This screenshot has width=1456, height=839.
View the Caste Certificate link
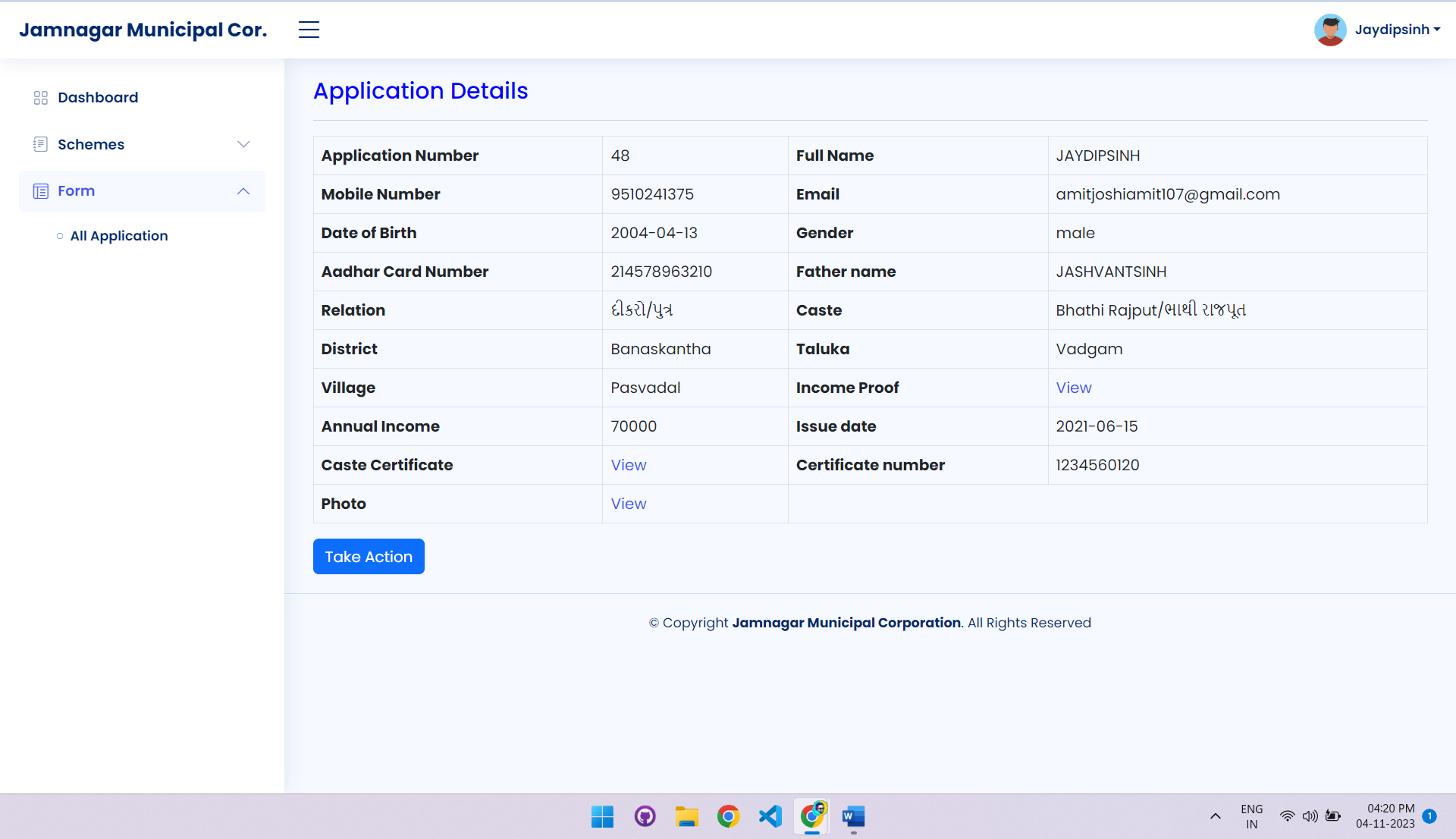(629, 465)
